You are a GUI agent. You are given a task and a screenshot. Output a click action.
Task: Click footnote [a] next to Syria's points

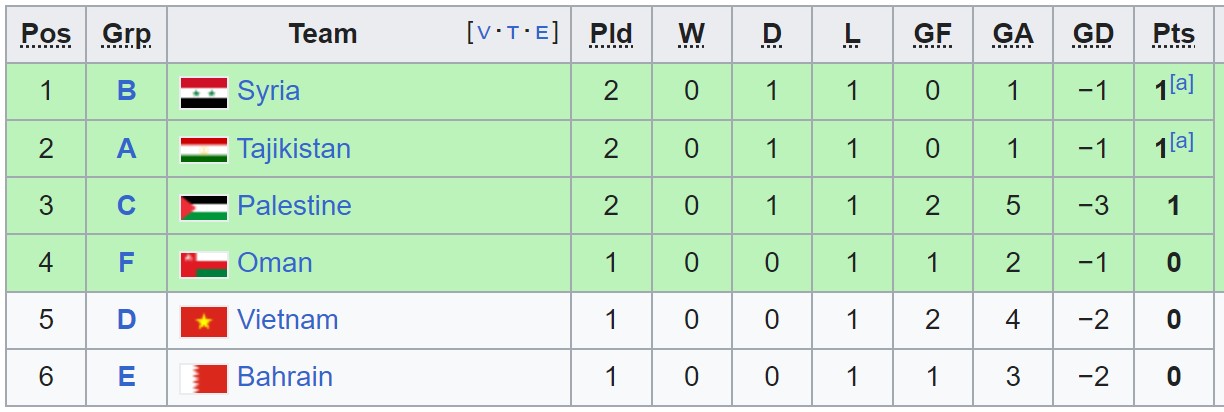1182,84
